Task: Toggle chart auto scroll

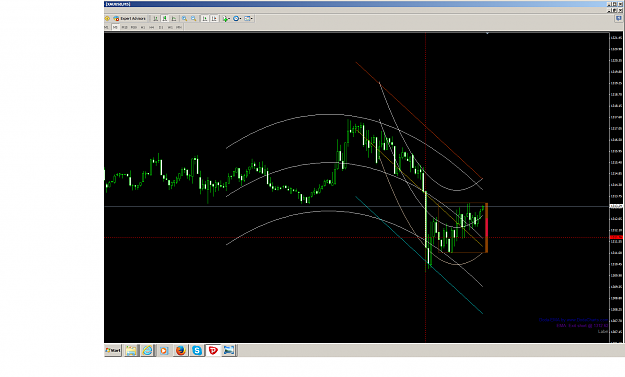Action: pyautogui.click(x=205, y=18)
